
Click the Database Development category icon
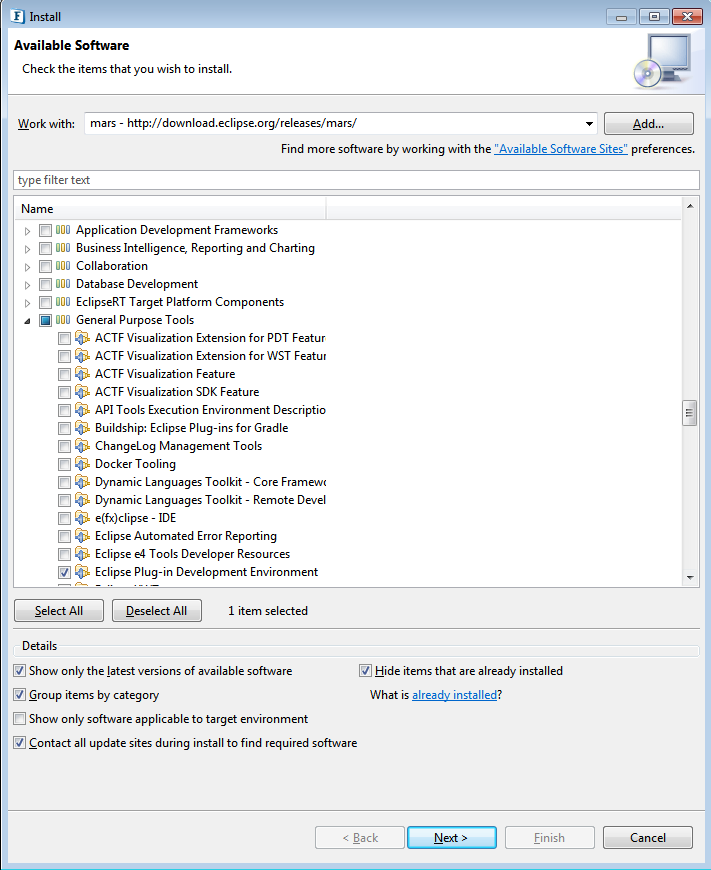(x=63, y=284)
